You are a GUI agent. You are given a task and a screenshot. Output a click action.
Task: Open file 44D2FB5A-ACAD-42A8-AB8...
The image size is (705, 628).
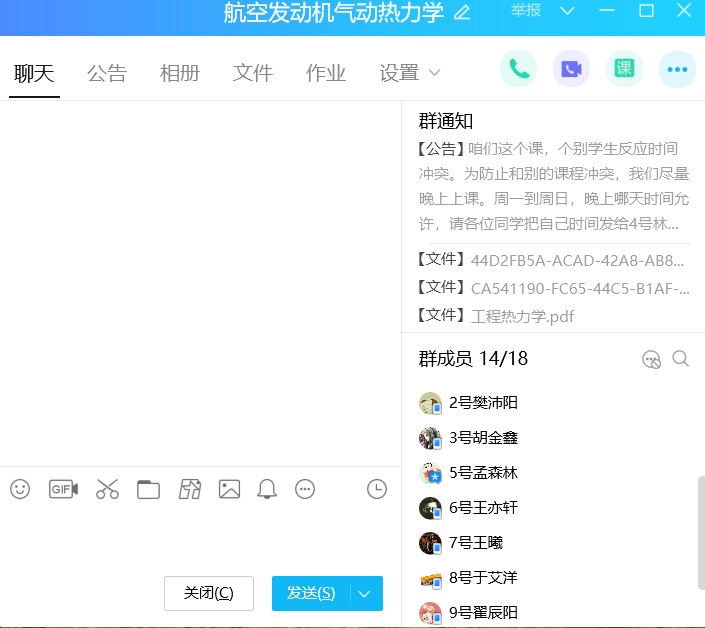[577, 261]
